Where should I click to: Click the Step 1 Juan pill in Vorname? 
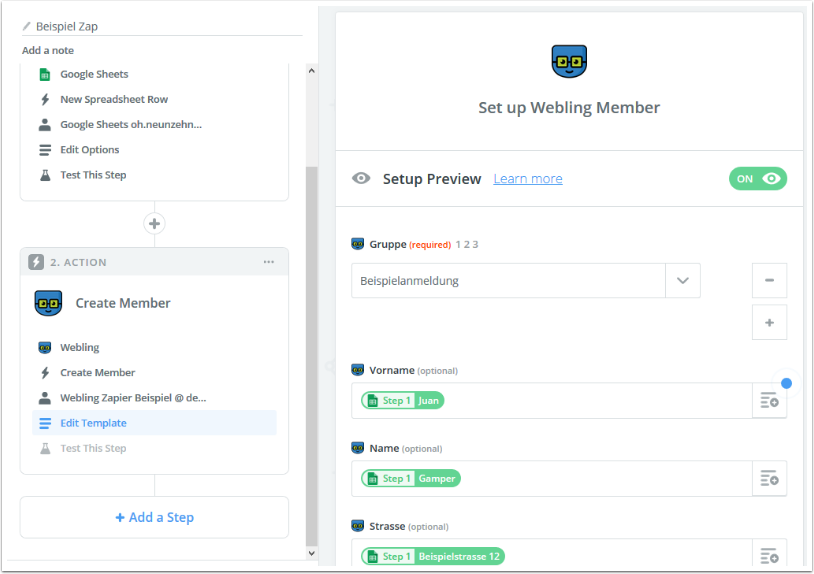pyautogui.click(x=403, y=401)
